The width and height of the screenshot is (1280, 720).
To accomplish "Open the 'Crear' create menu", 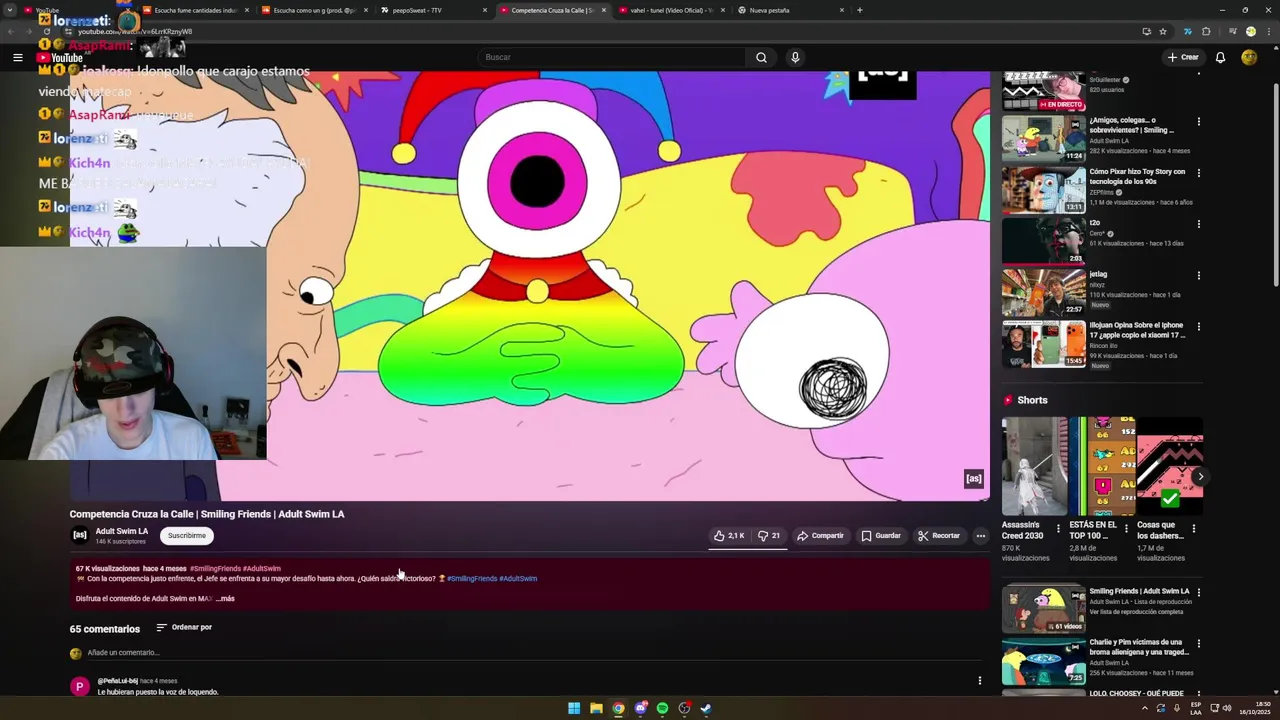I will point(1182,57).
